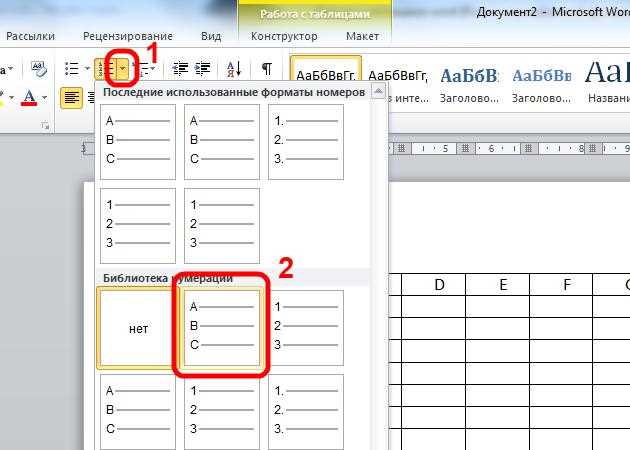
Task: Align text left
Action: tap(72, 98)
